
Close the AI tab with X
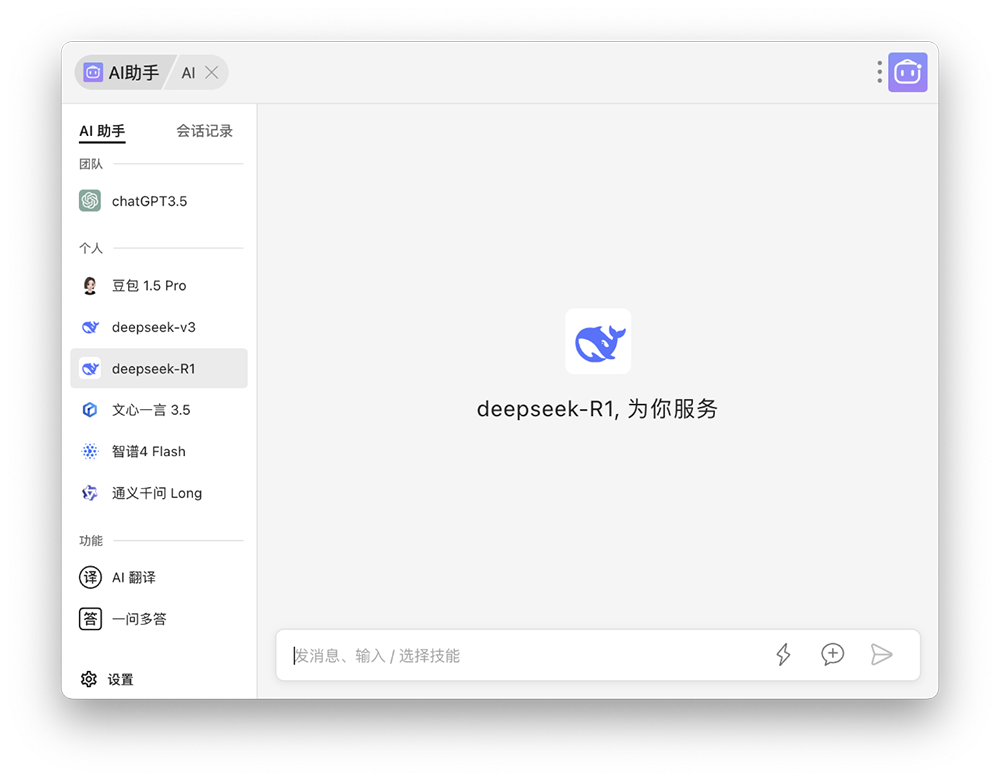tap(212, 73)
